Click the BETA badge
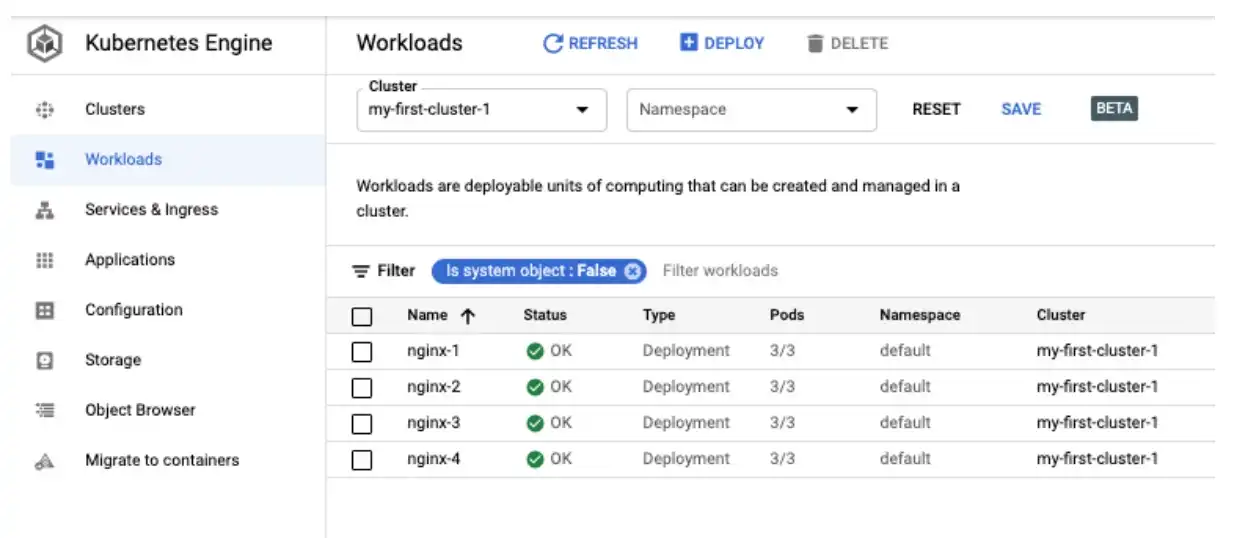Screen dimensions: 1253x538 1114,108
